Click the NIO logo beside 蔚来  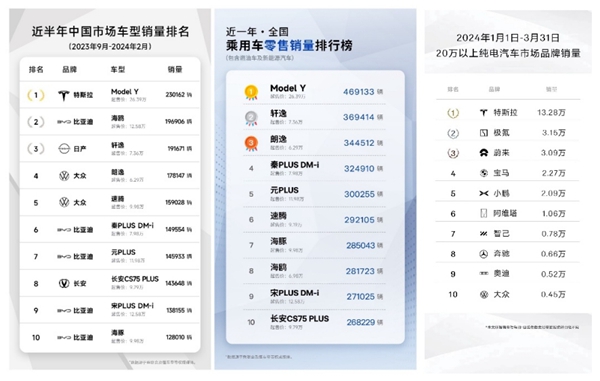(x=484, y=153)
